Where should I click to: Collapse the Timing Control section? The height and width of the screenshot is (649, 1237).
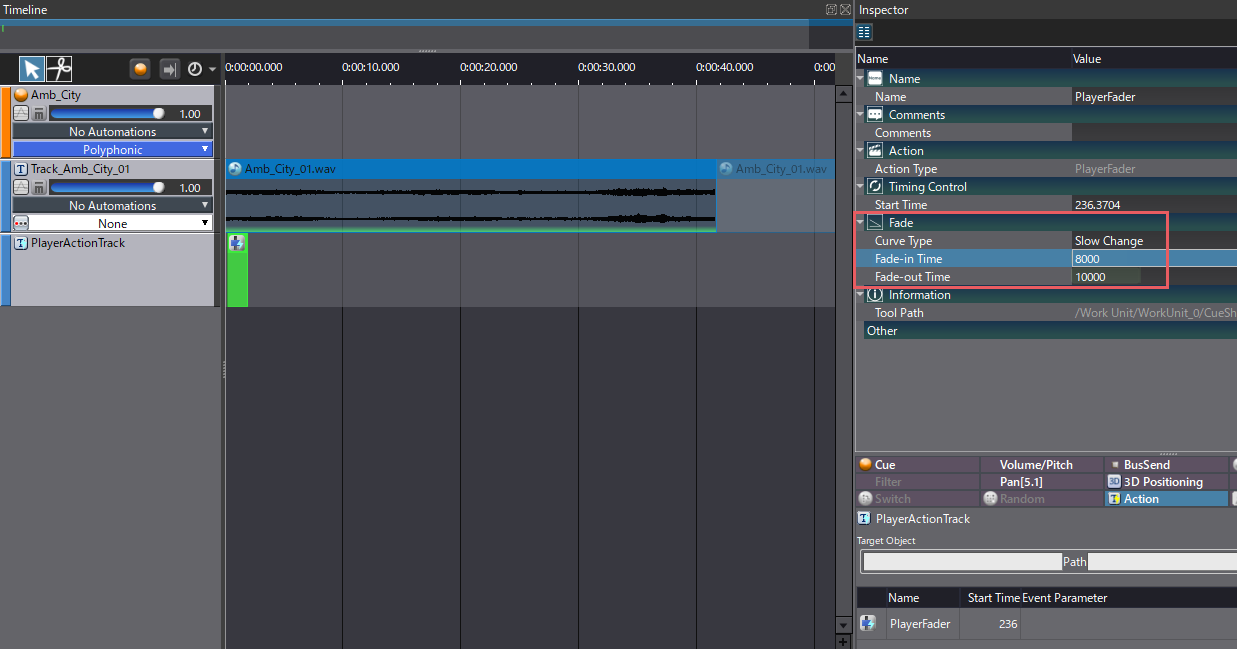pos(860,186)
